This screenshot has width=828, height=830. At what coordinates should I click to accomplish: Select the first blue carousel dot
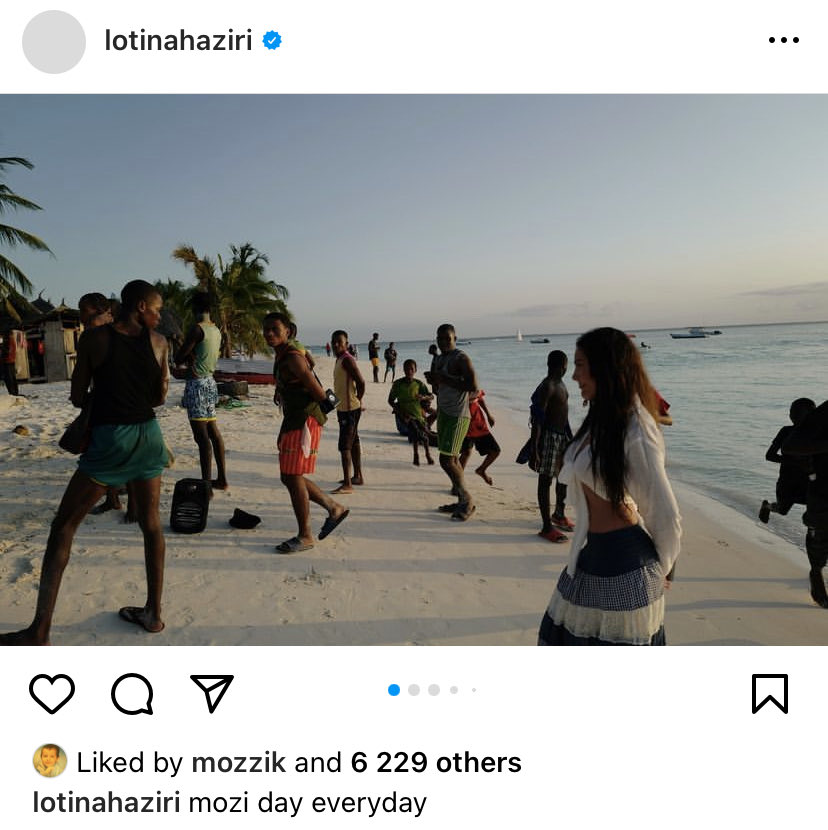(394, 690)
